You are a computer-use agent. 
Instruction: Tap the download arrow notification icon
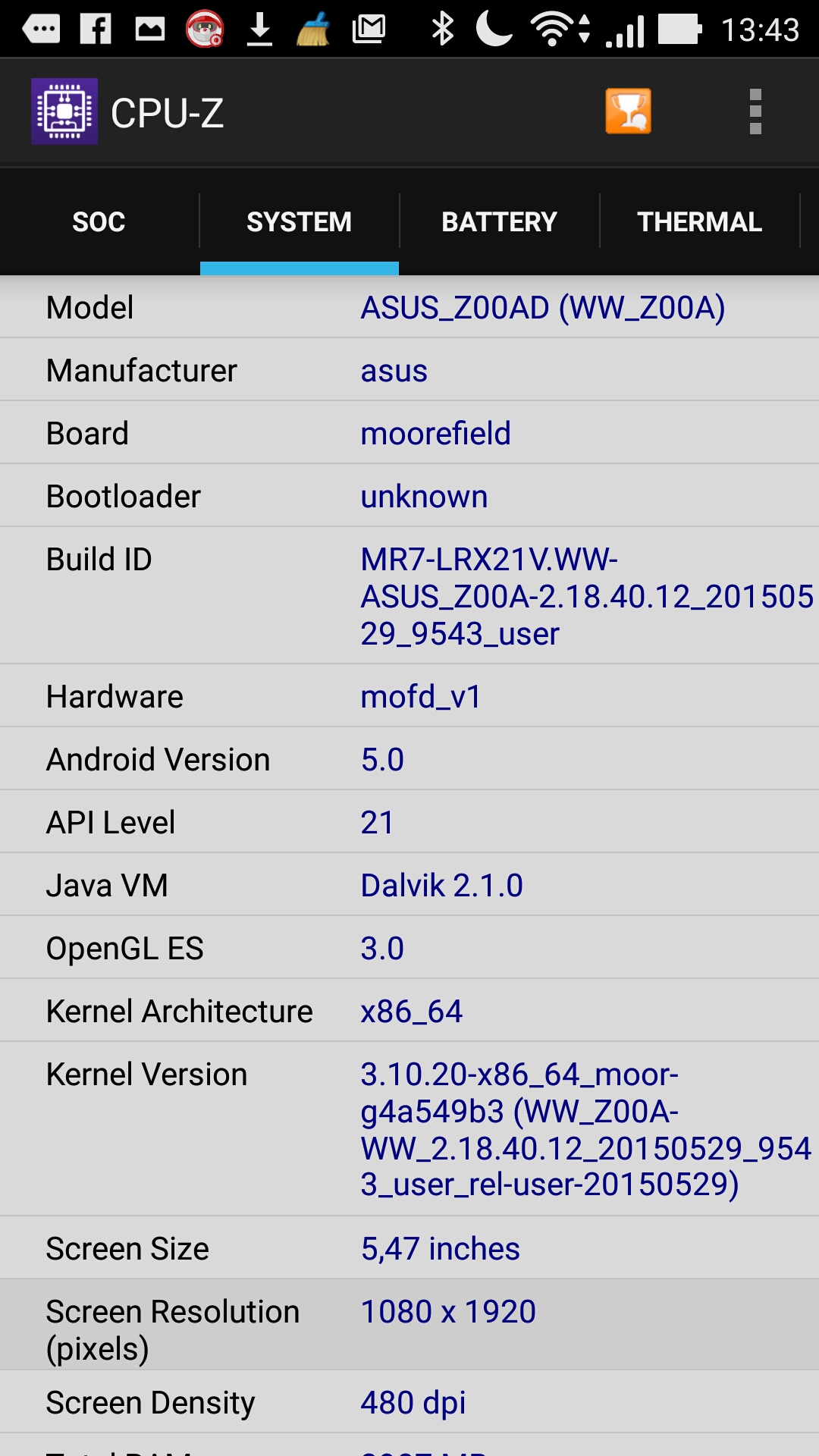pos(260,30)
